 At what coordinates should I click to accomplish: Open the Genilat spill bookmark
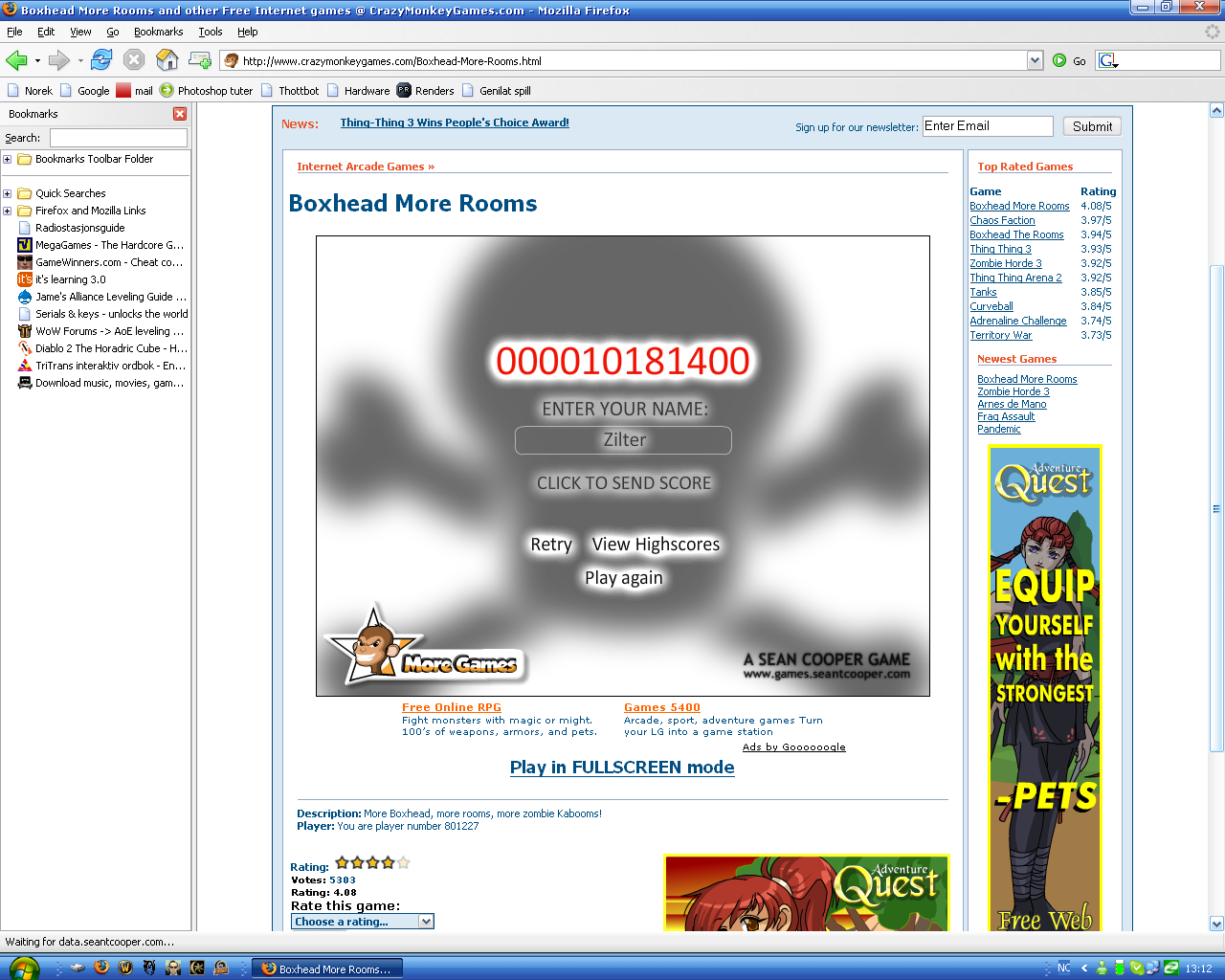(x=496, y=91)
